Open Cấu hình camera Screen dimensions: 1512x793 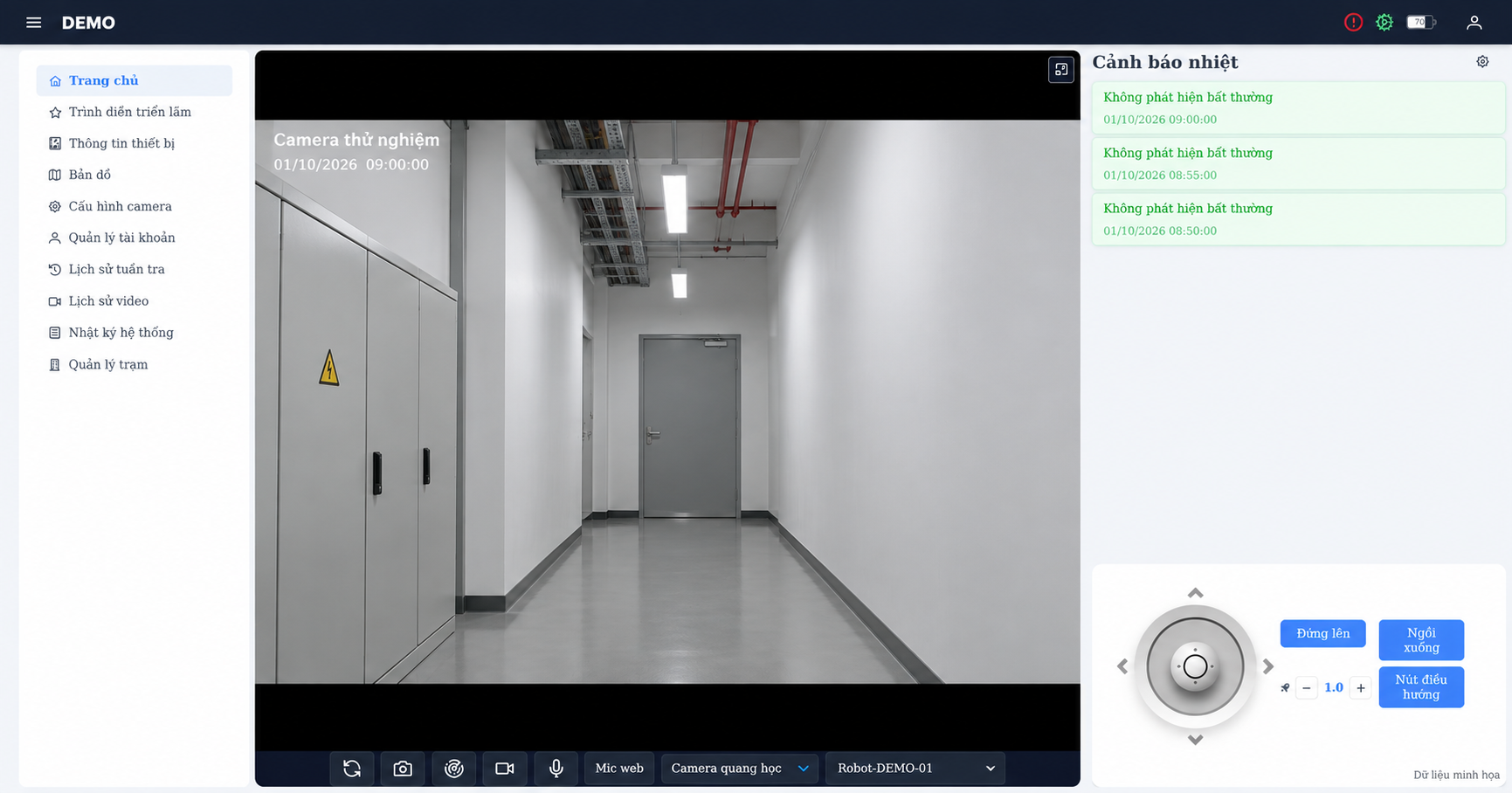(135, 206)
